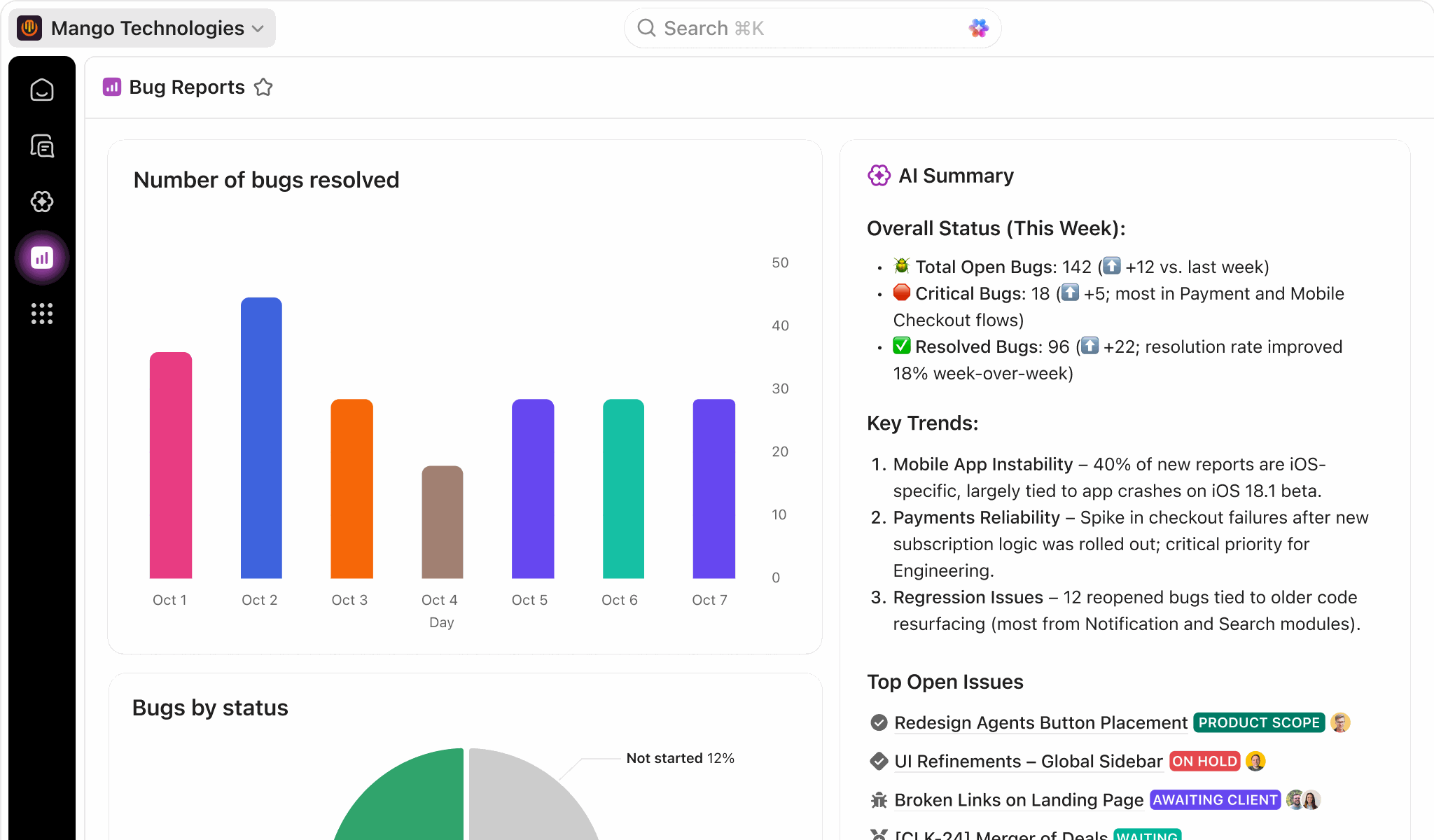
Task: Open the apps grid sidebar icon
Action: [42, 314]
